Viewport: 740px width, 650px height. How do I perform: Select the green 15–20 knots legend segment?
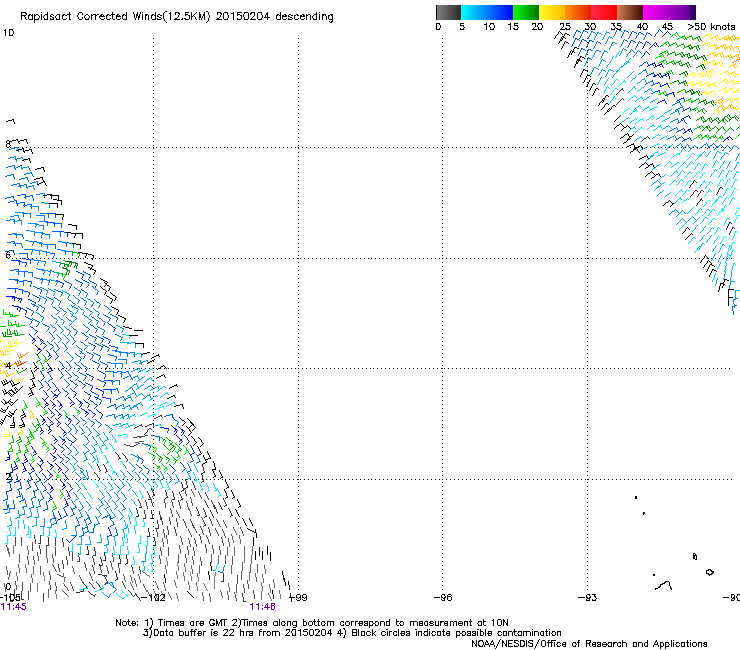click(526, 12)
